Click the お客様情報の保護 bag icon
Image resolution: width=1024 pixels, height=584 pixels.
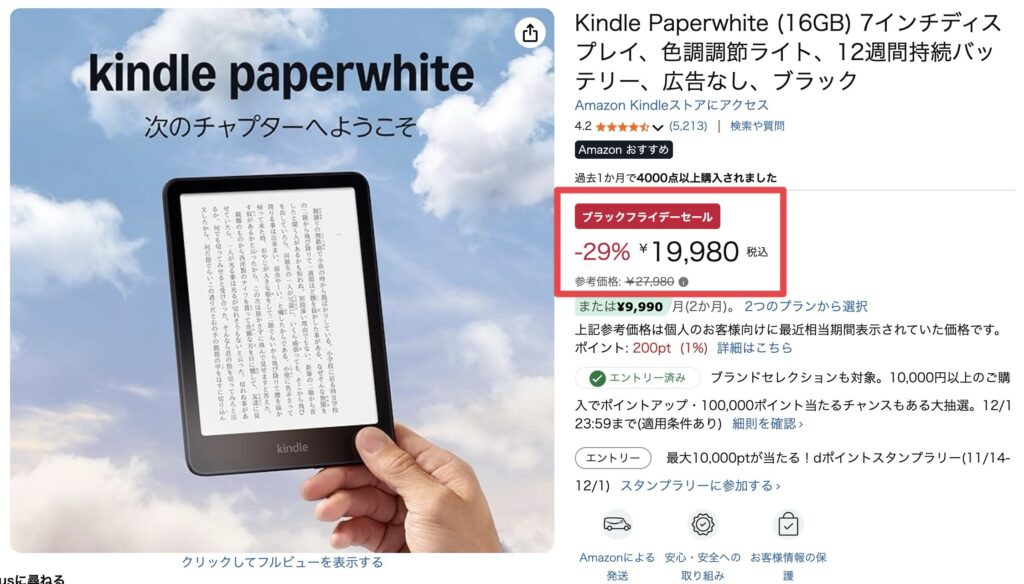pyautogui.click(x=788, y=525)
